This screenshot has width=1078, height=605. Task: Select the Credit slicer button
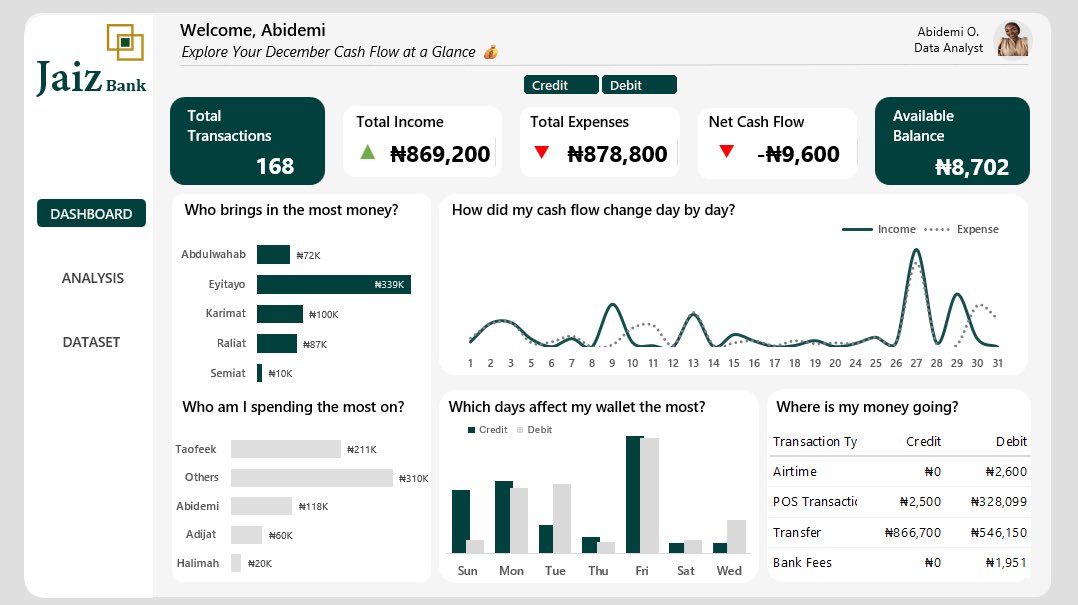pos(561,85)
